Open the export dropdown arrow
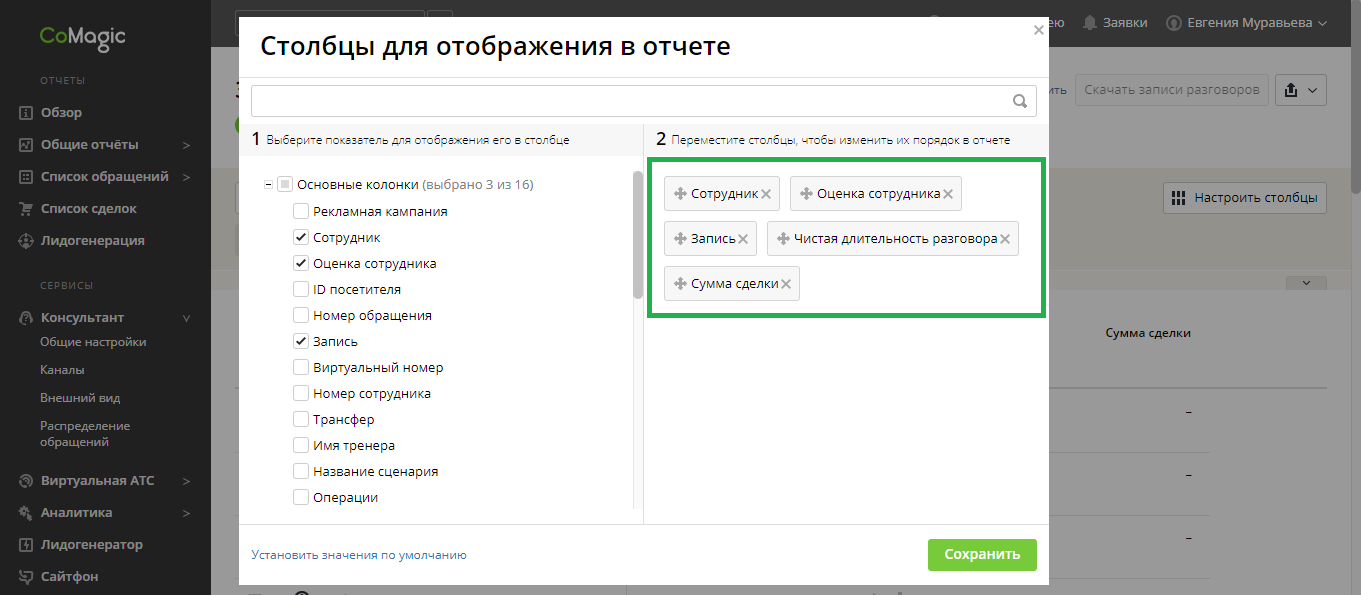The width and height of the screenshot is (1361, 595). click(x=1312, y=90)
